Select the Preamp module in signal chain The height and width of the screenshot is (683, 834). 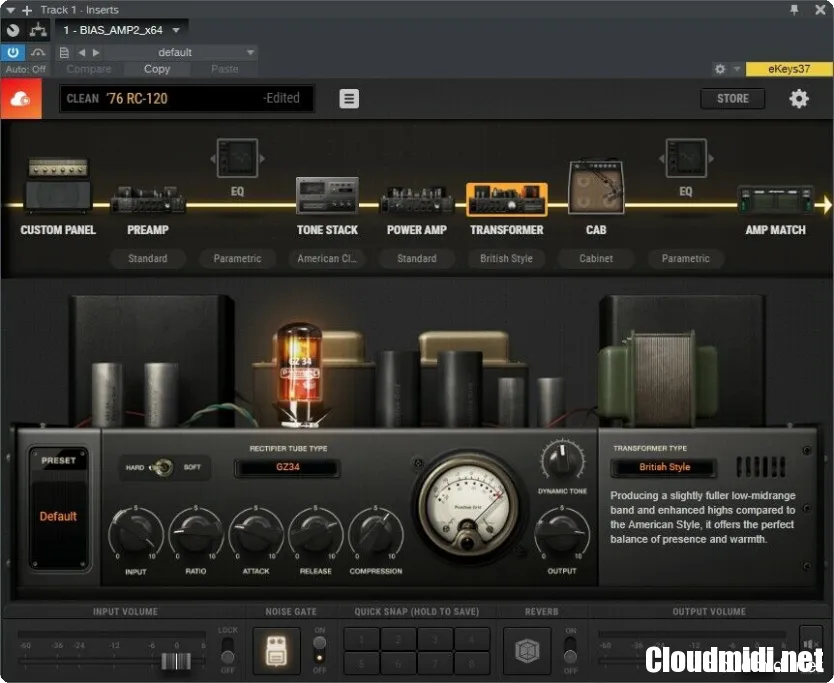(x=147, y=199)
